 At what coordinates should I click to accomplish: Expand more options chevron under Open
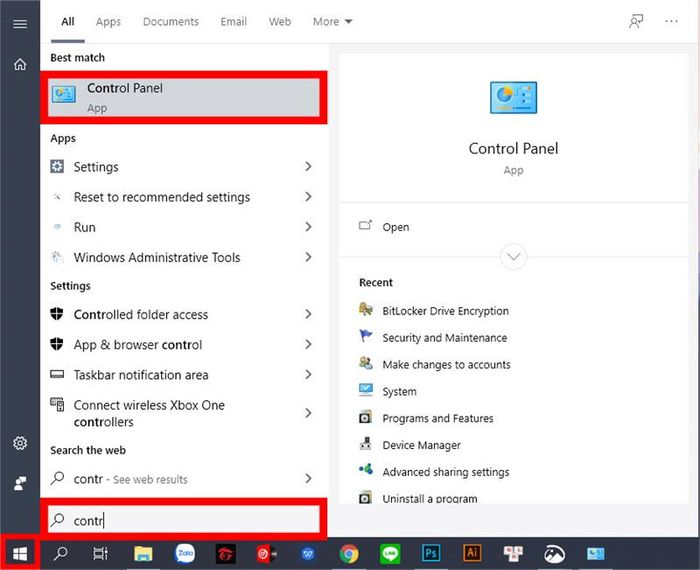coord(514,257)
